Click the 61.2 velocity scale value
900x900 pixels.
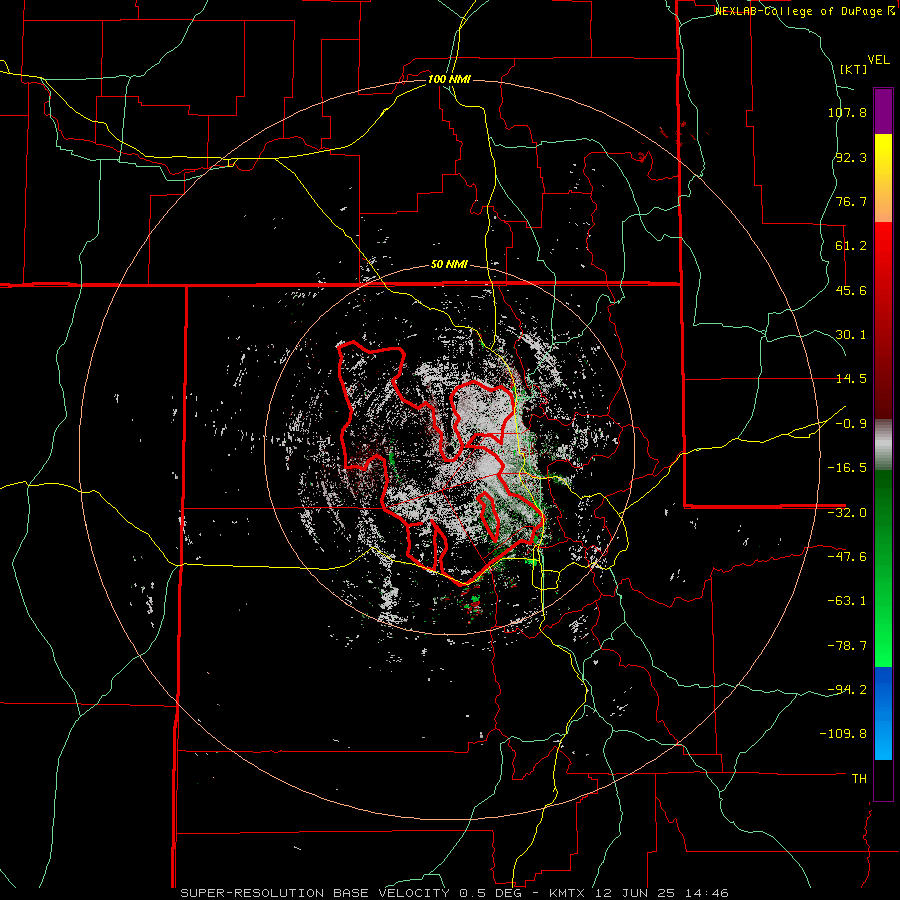point(851,246)
